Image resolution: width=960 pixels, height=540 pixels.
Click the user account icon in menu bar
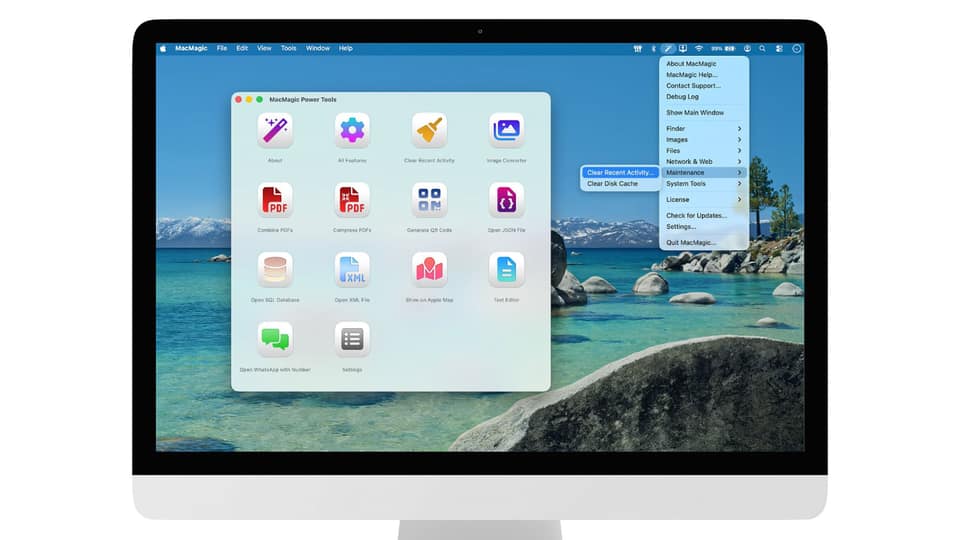(747, 48)
